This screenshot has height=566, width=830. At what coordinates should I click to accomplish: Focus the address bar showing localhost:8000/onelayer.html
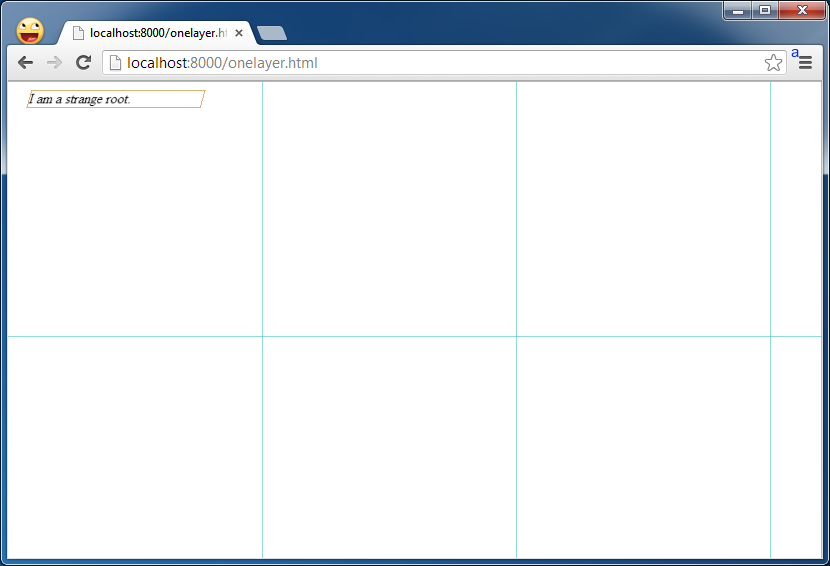pyautogui.click(x=444, y=62)
